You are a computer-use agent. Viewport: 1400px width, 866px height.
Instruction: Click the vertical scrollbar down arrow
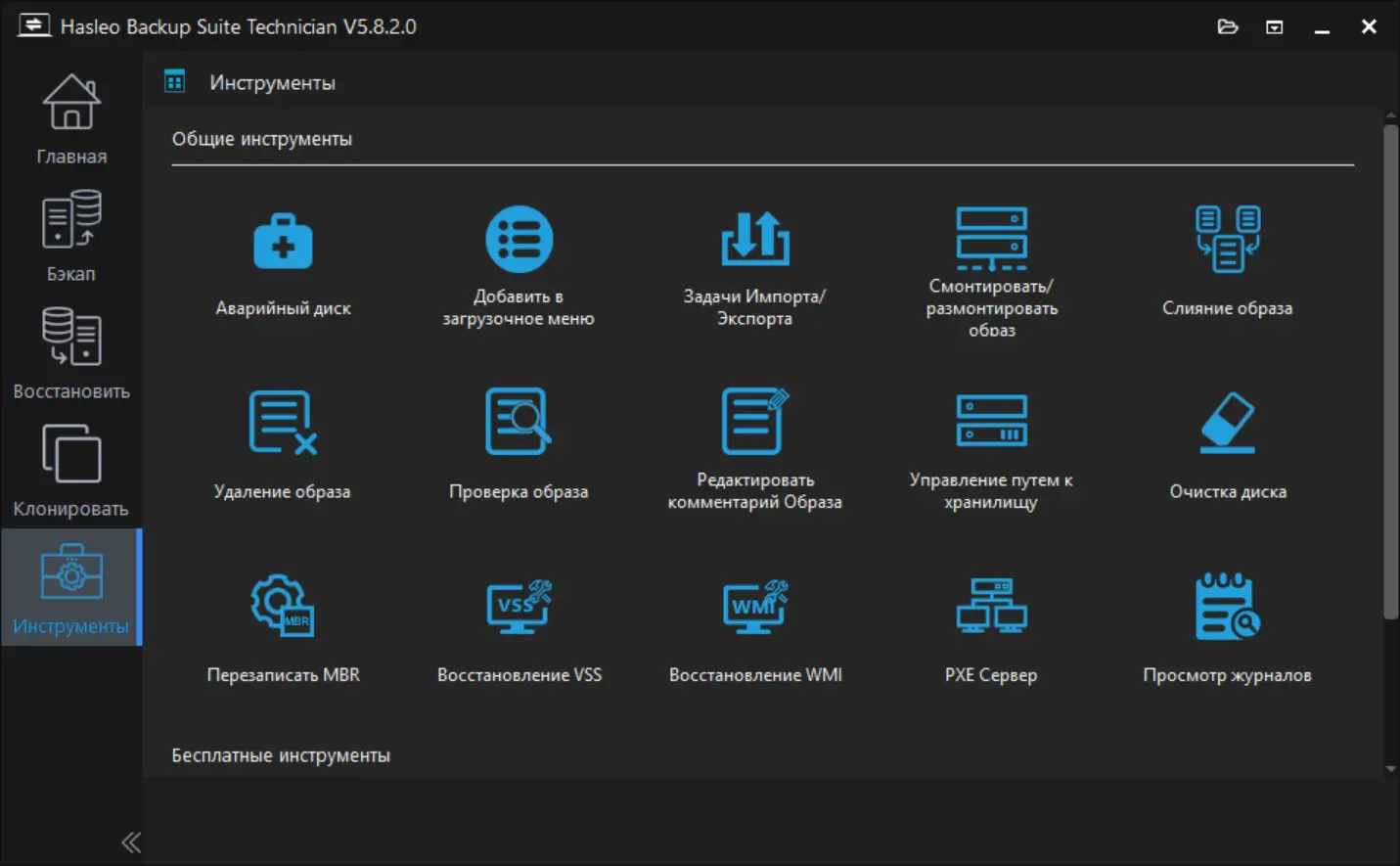(1391, 769)
